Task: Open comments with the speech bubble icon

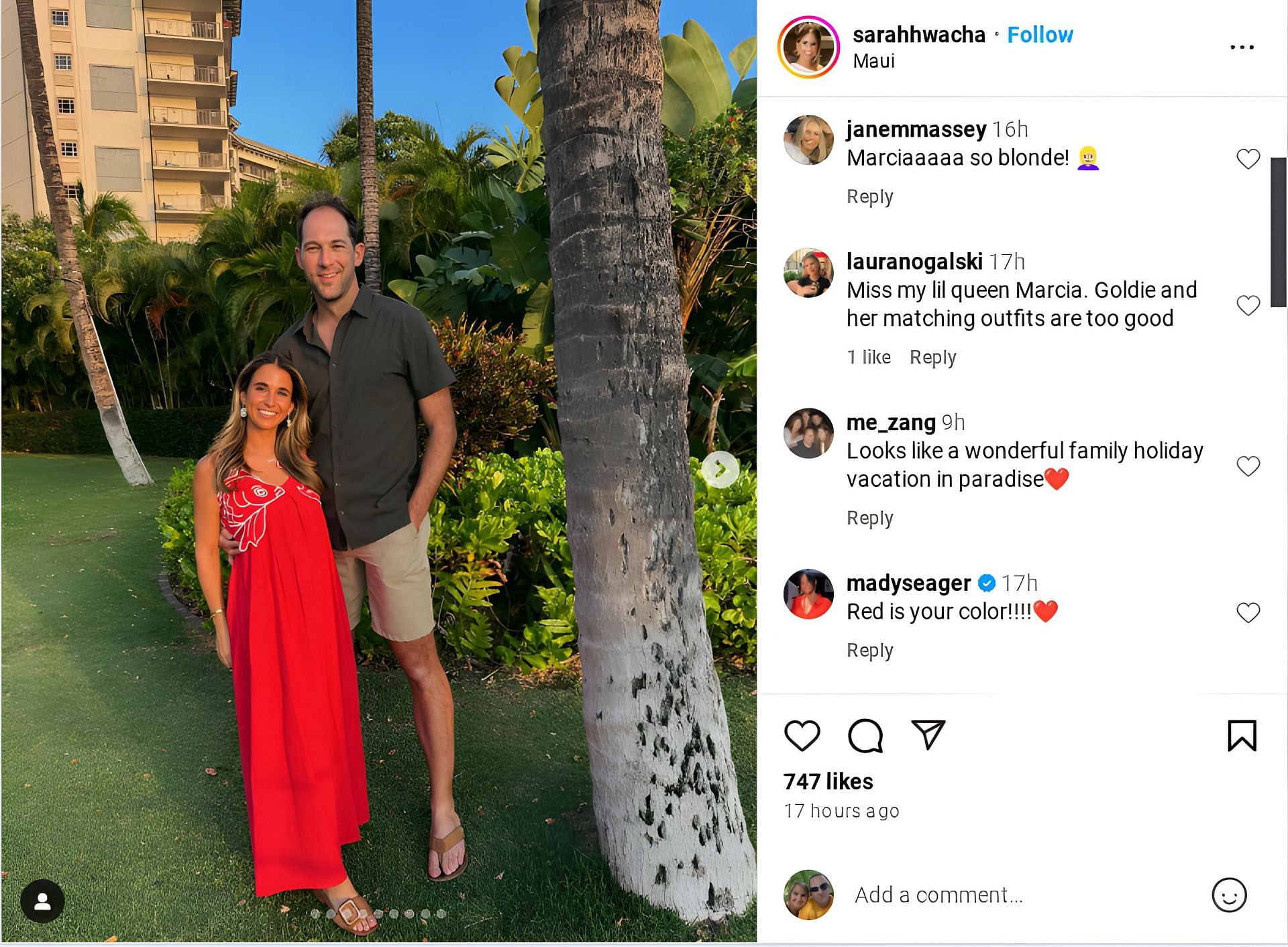Action: pos(865,736)
